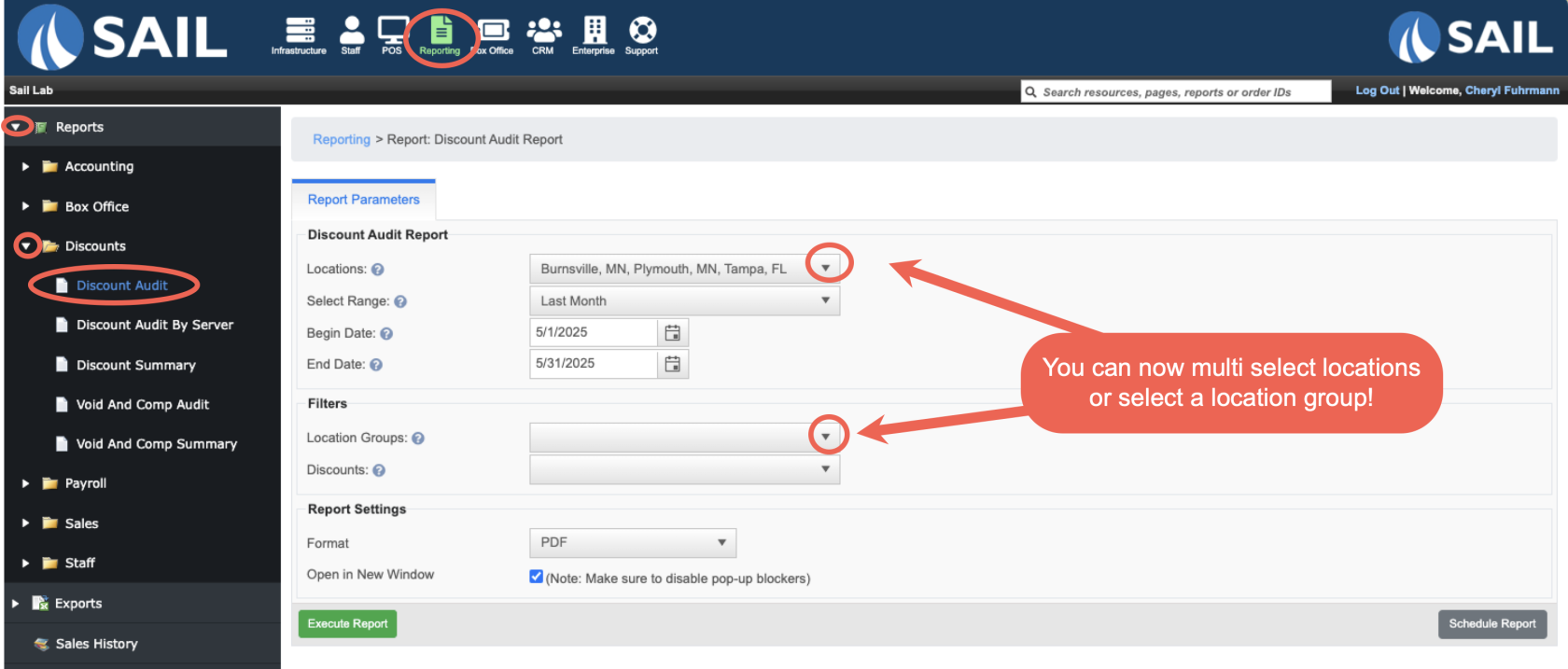Image resolution: width=1568 pixels, height=669 pixels.
Task: Open the Location Groups dropdown
Action: pyautogui.click(x=684, y=438)
